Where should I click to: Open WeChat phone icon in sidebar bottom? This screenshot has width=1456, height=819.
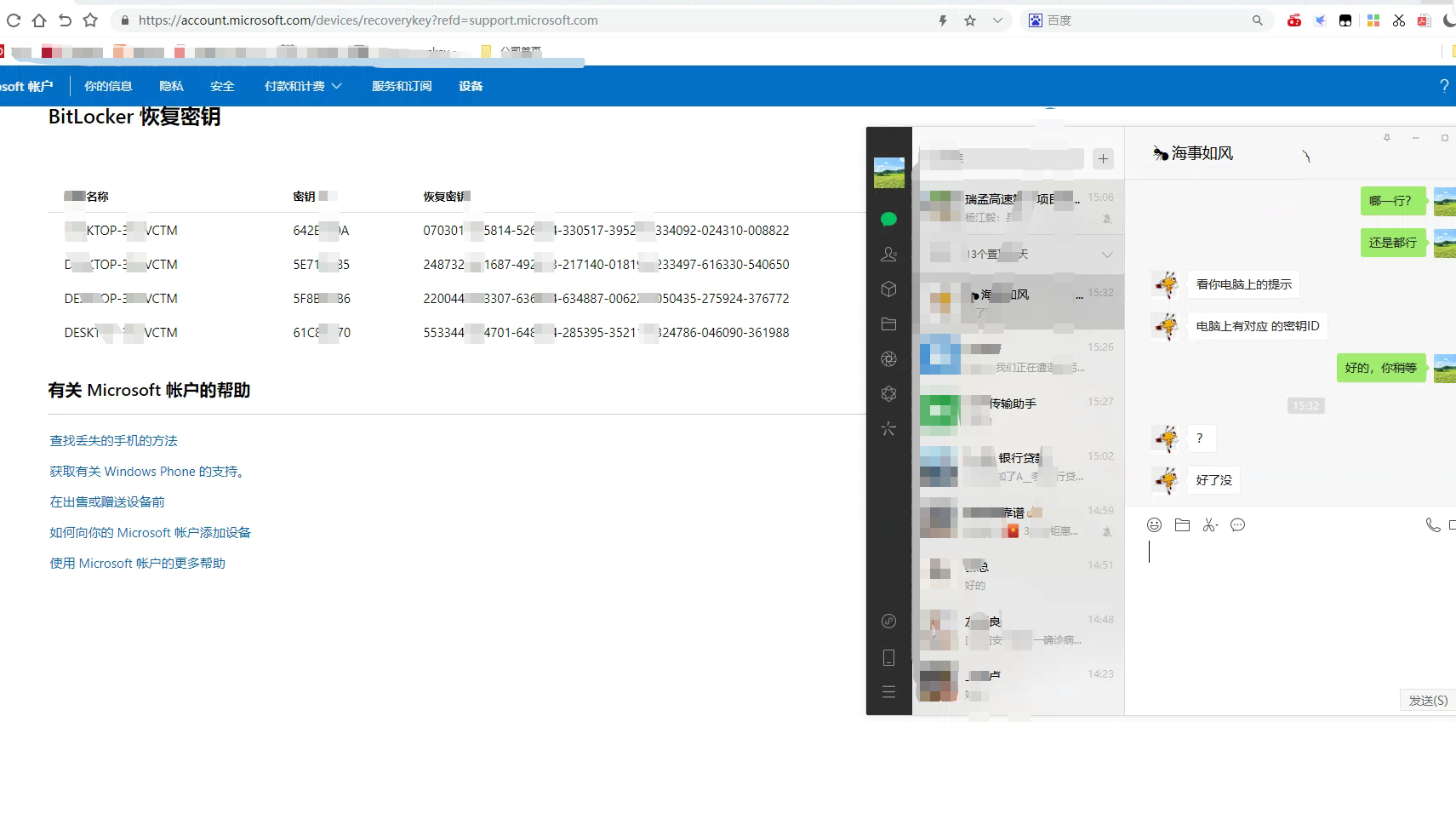click(x=889, y=657)
